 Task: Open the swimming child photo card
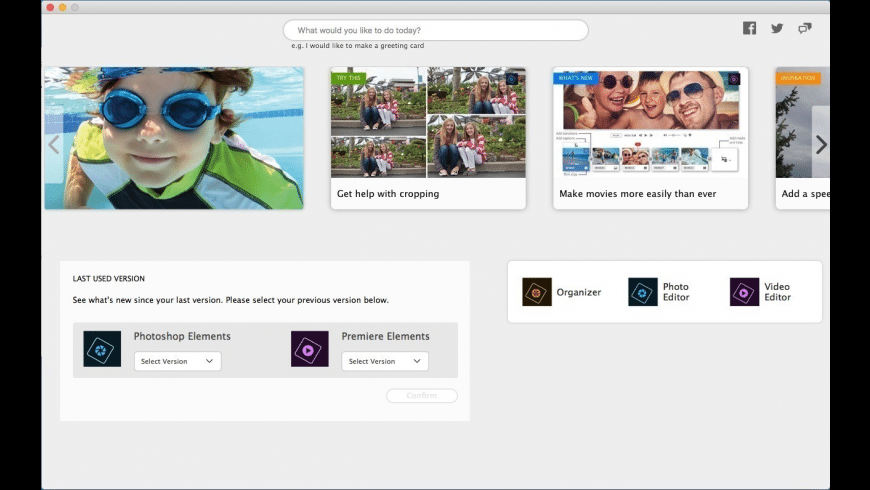(174, 138)
